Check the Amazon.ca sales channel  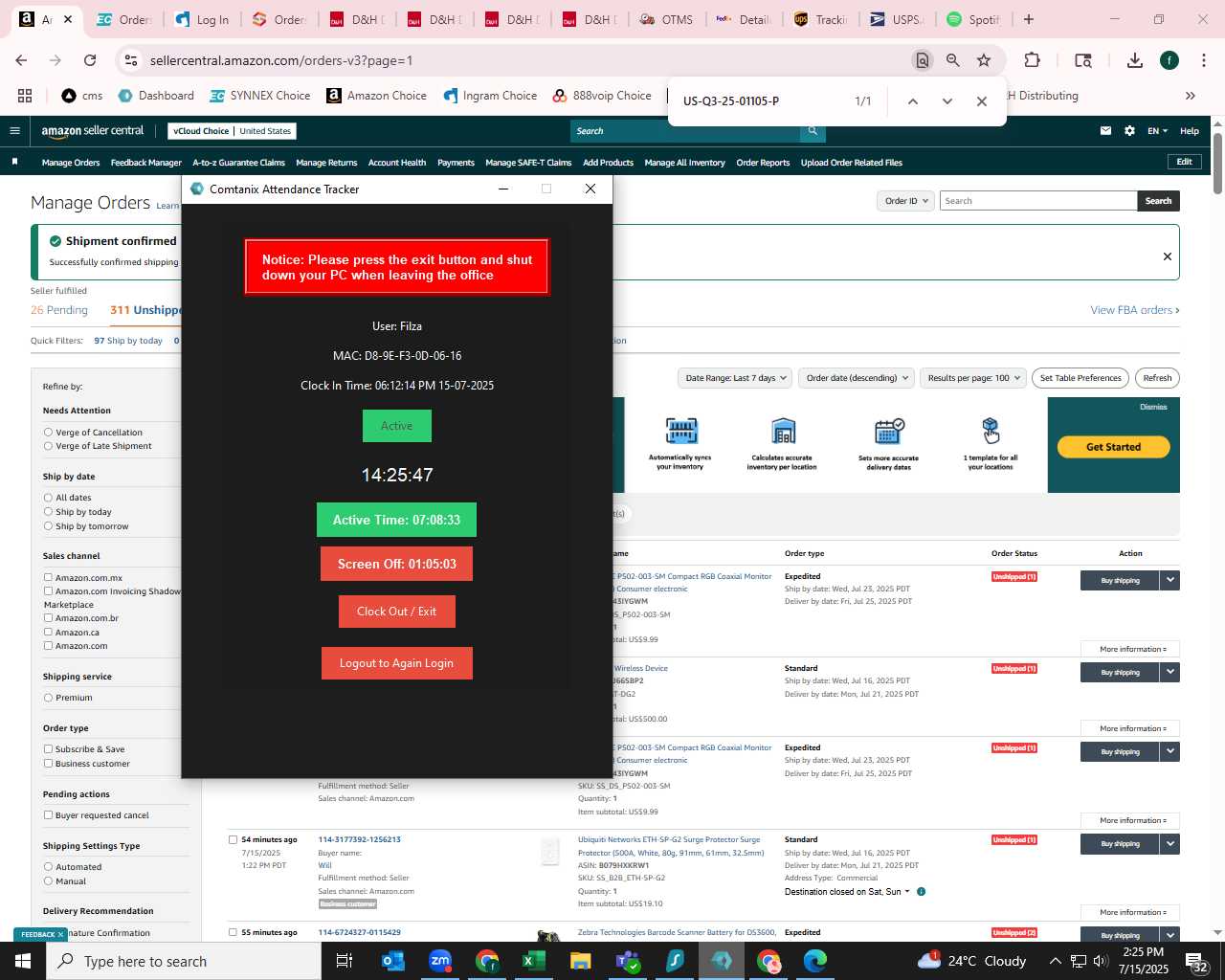tap(48, 633)
